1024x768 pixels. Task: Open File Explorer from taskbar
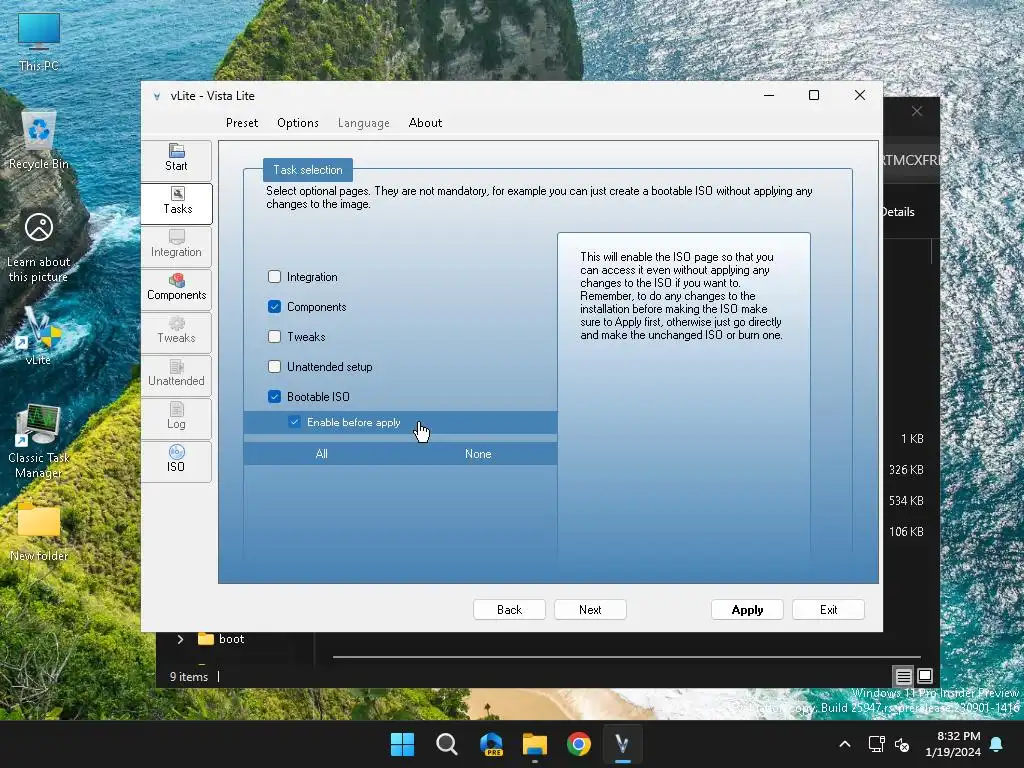click(x=535, y=744)
